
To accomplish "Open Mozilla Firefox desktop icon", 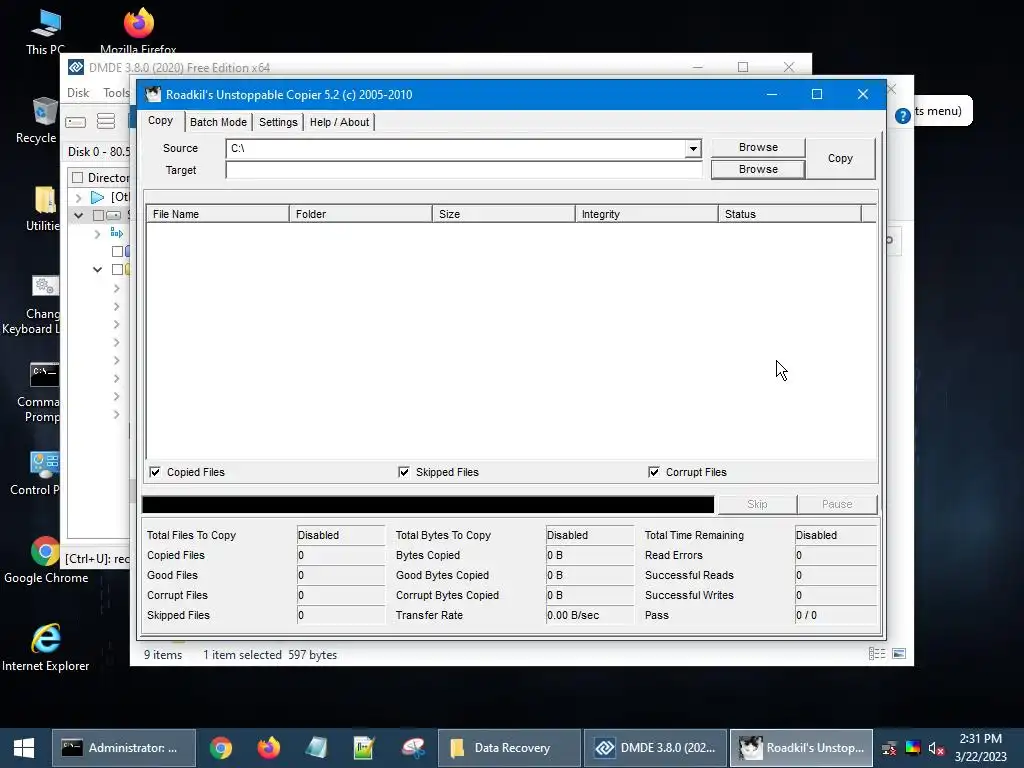I will [138, 31].
